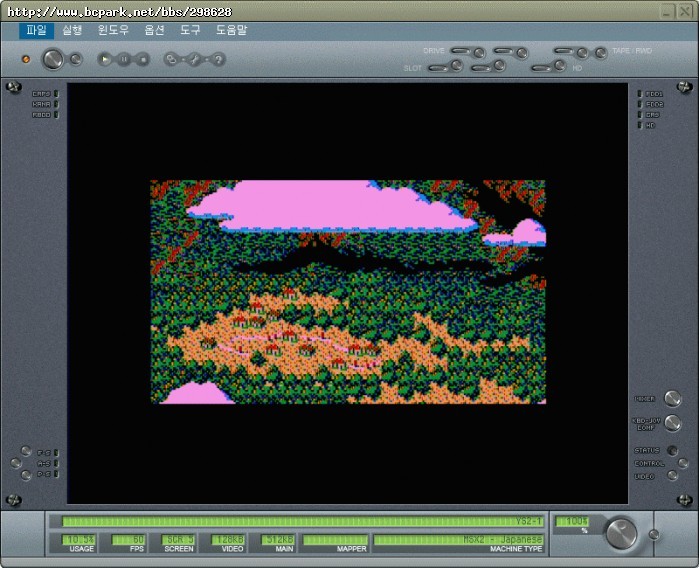Click the CAS indicator LED
This screenshot has width=700, height=568.
[x=640, y=115]
